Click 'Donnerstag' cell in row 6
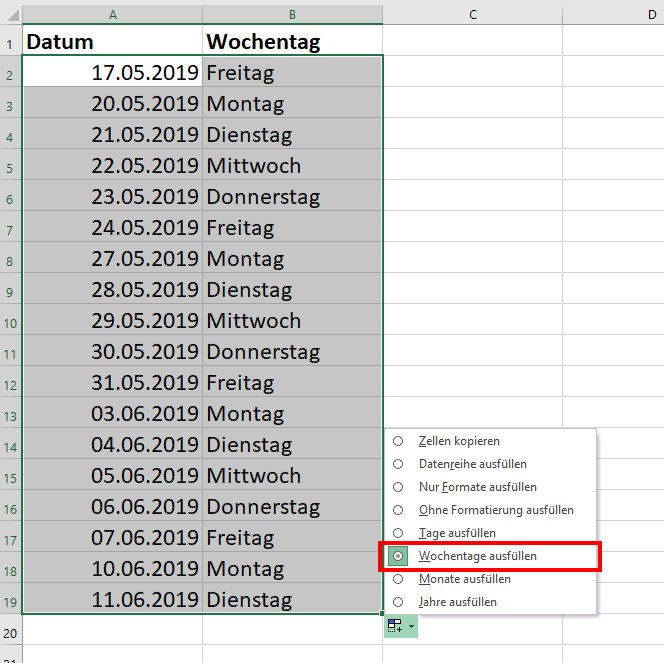The height and width of the screenshot is (663, 664). click(x=293, y=195)
